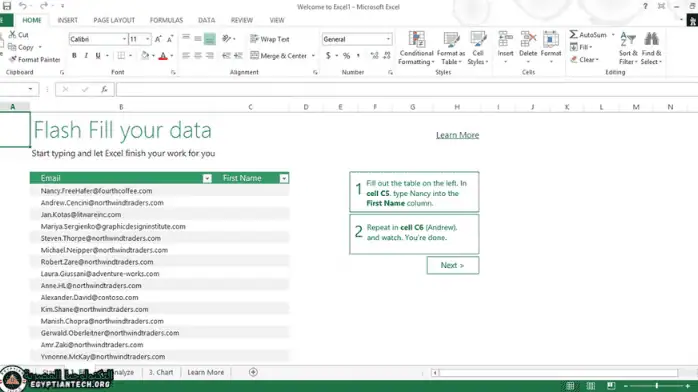Open the Calibri font name dropdown
The height and width of the screenshot is (392, 698).
click(124, 39)
